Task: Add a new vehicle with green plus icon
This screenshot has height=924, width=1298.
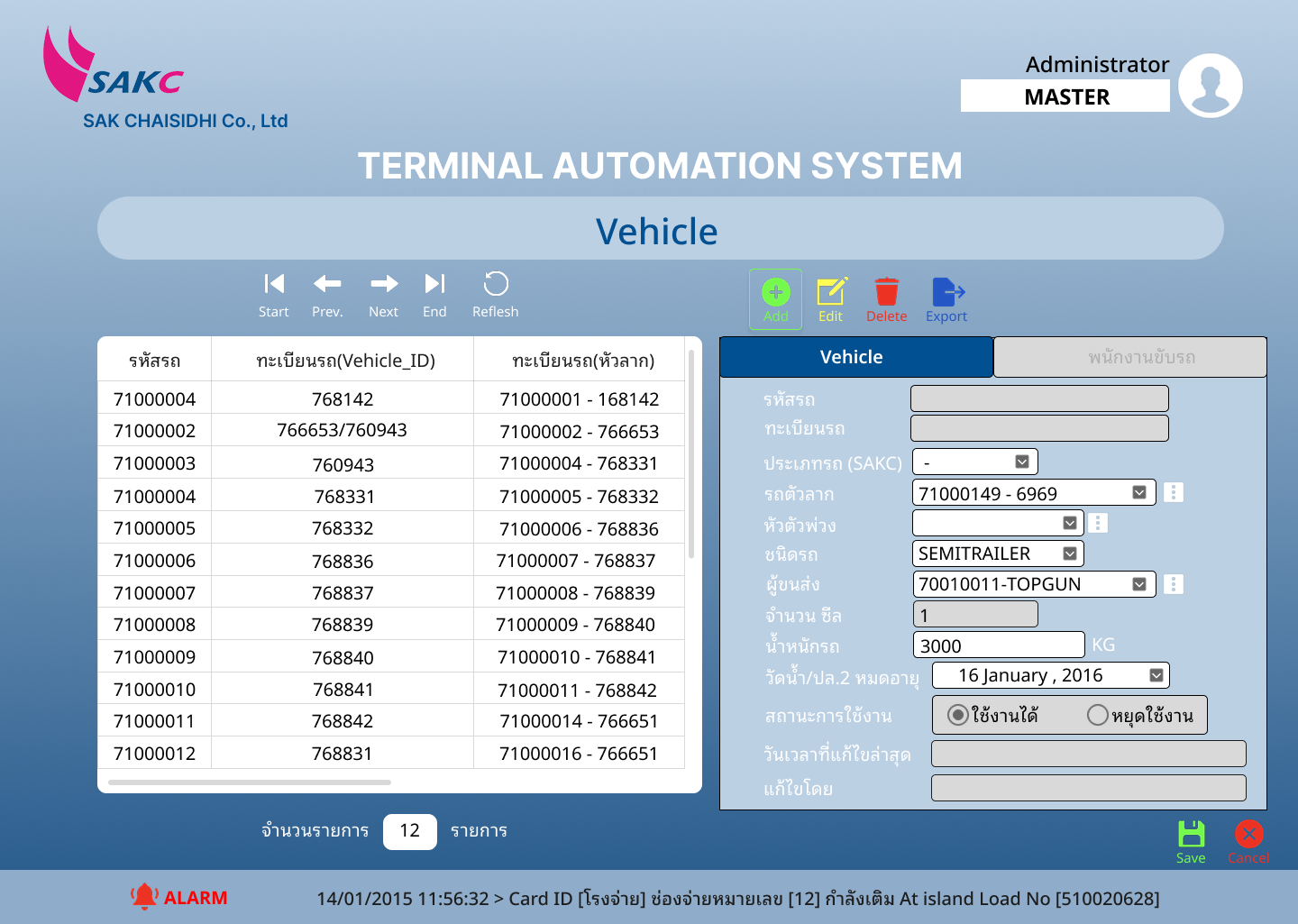Action: point(776,292)
